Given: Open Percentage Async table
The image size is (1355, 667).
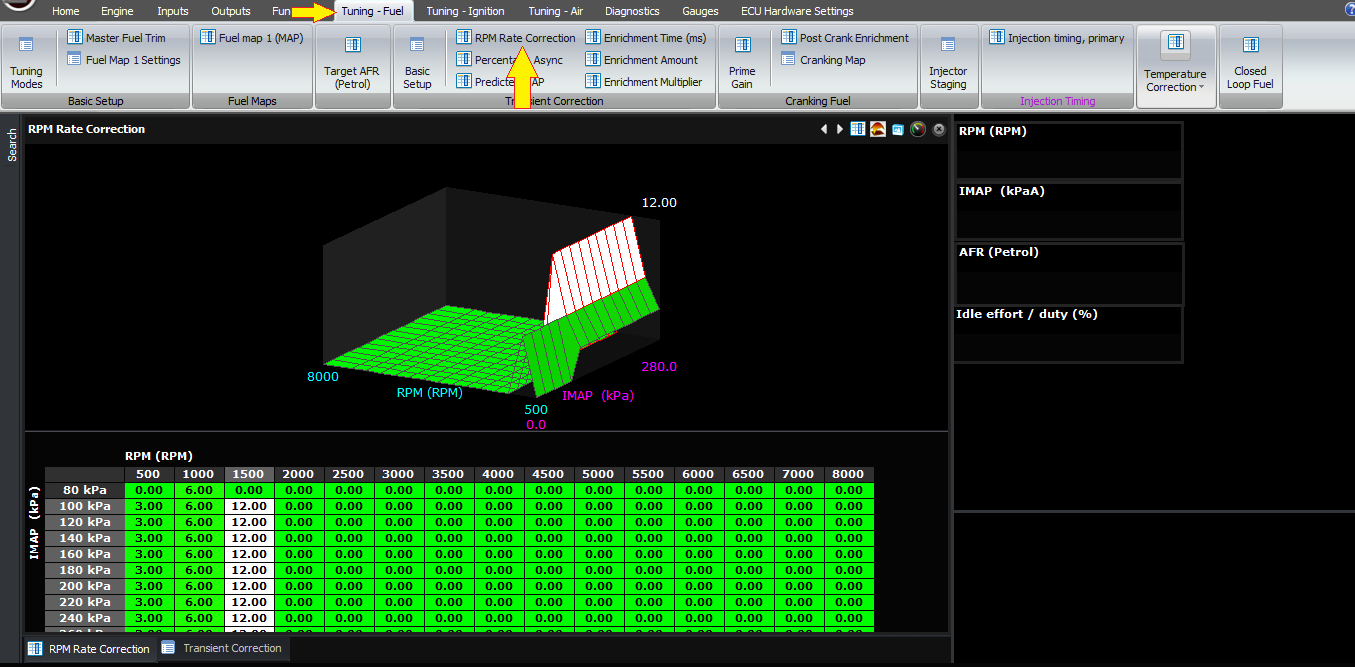Looking at the screenshot, I should click(x=510, y=60).
